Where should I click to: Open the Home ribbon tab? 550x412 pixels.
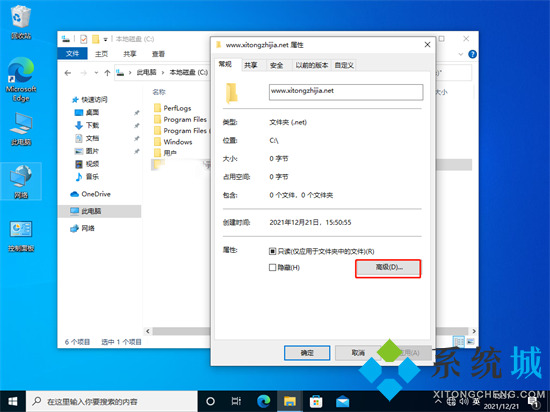click(x=101, y=54)
